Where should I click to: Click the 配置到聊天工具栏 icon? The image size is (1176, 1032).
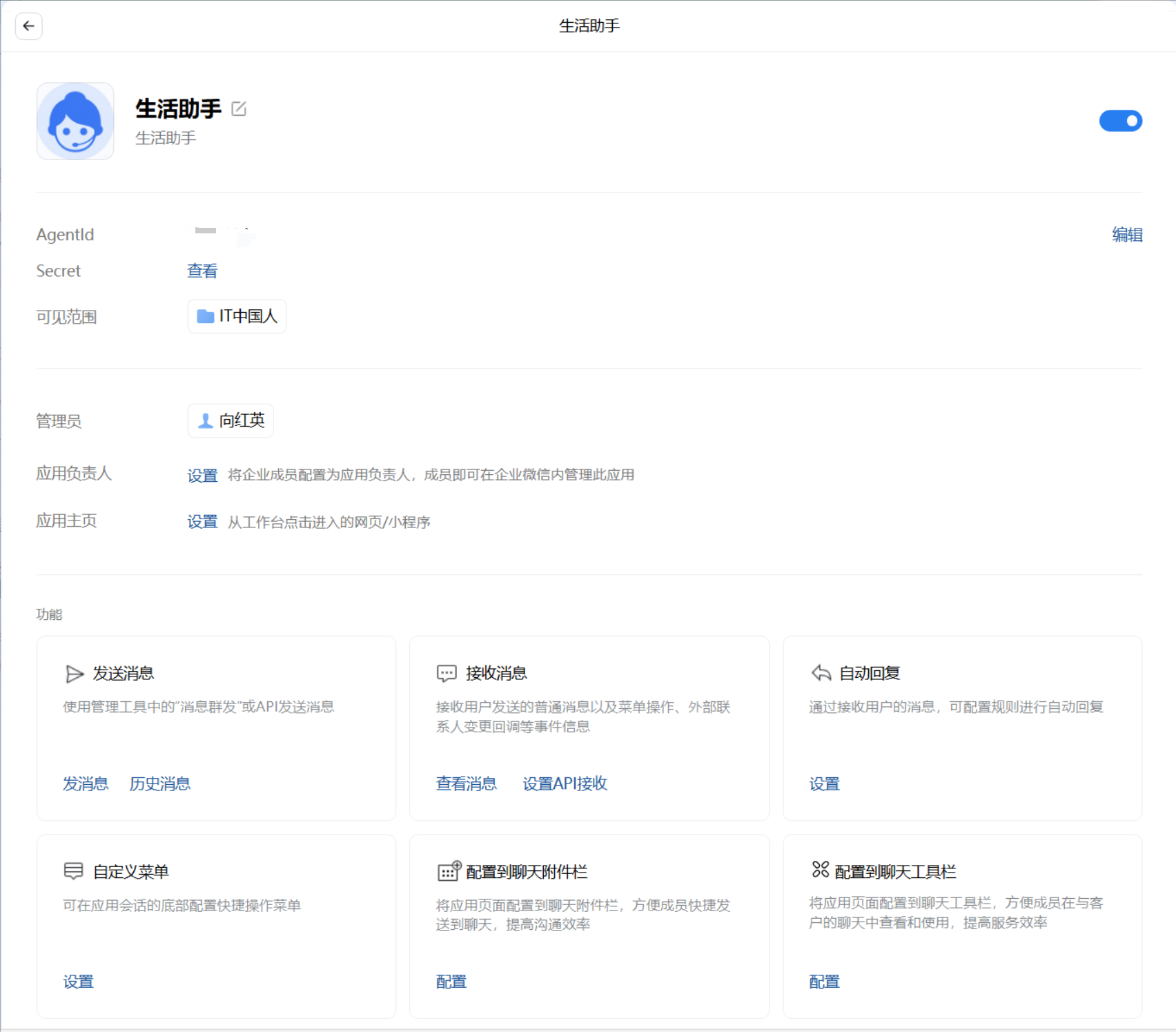click(820, 870)
